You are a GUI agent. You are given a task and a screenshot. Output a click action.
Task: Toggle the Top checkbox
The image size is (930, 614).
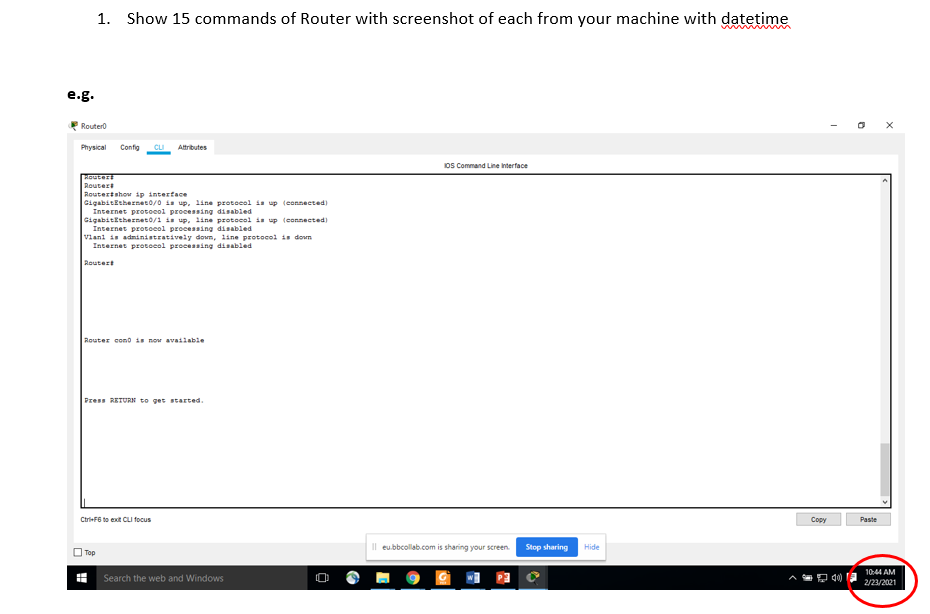pyautogui.click(x=77, y=552)
